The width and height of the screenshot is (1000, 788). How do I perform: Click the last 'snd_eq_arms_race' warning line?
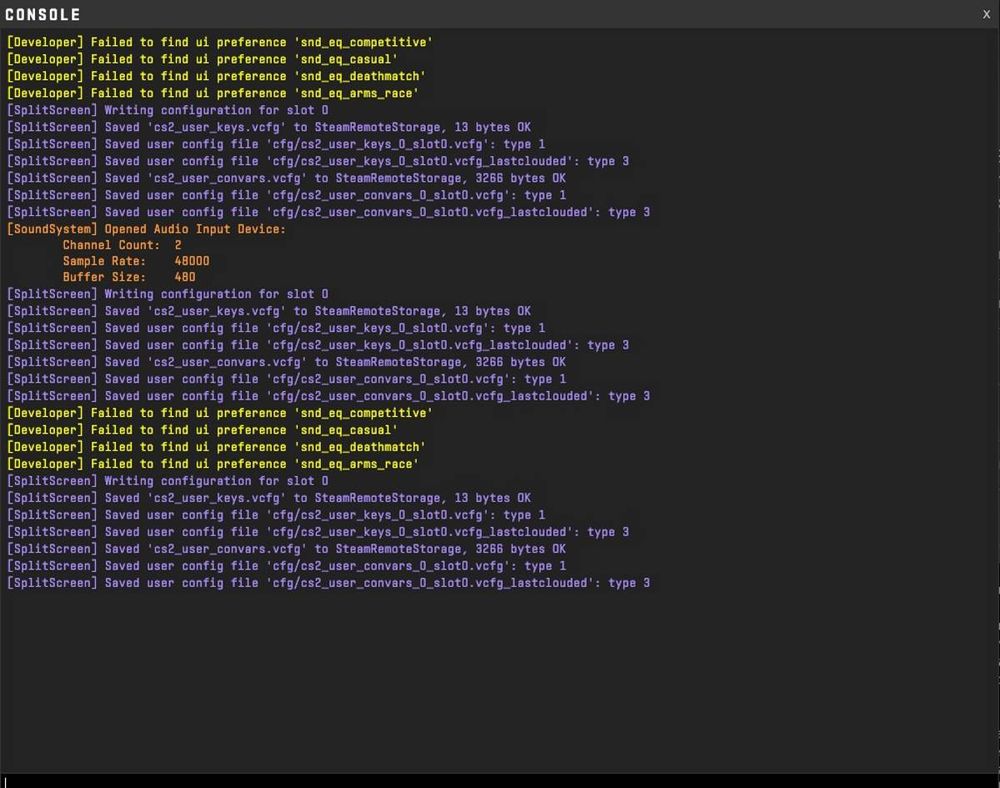[212, 464]
